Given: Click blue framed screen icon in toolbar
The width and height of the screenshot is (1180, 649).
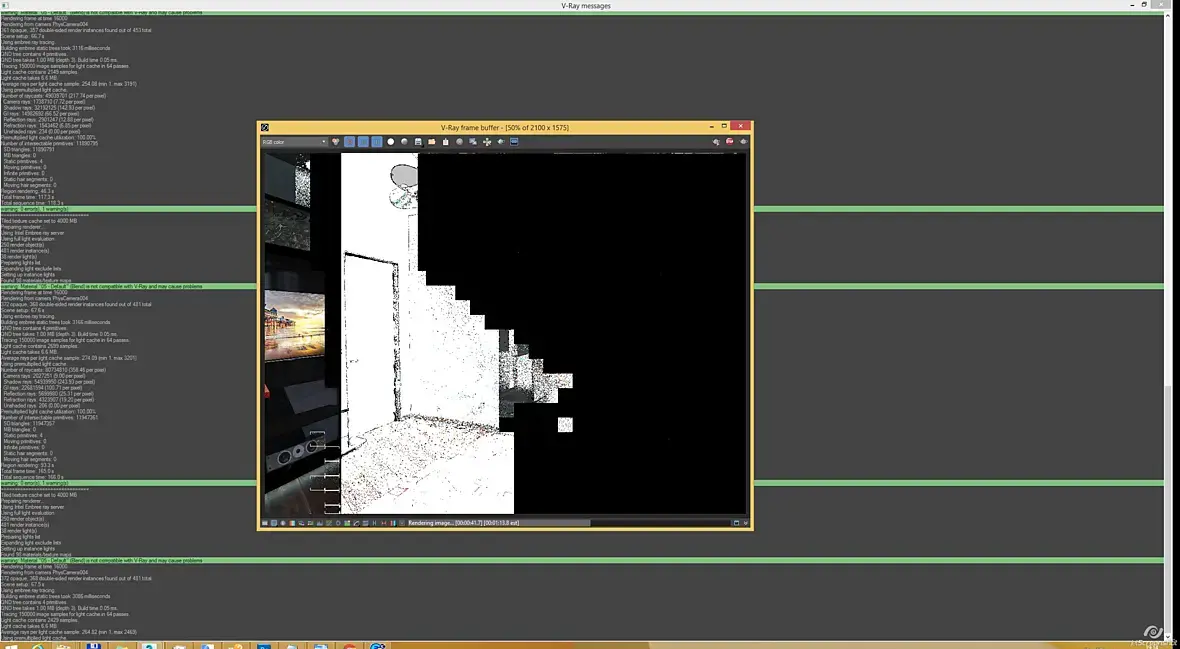Looking at the screenshot, I should (514, 142).
